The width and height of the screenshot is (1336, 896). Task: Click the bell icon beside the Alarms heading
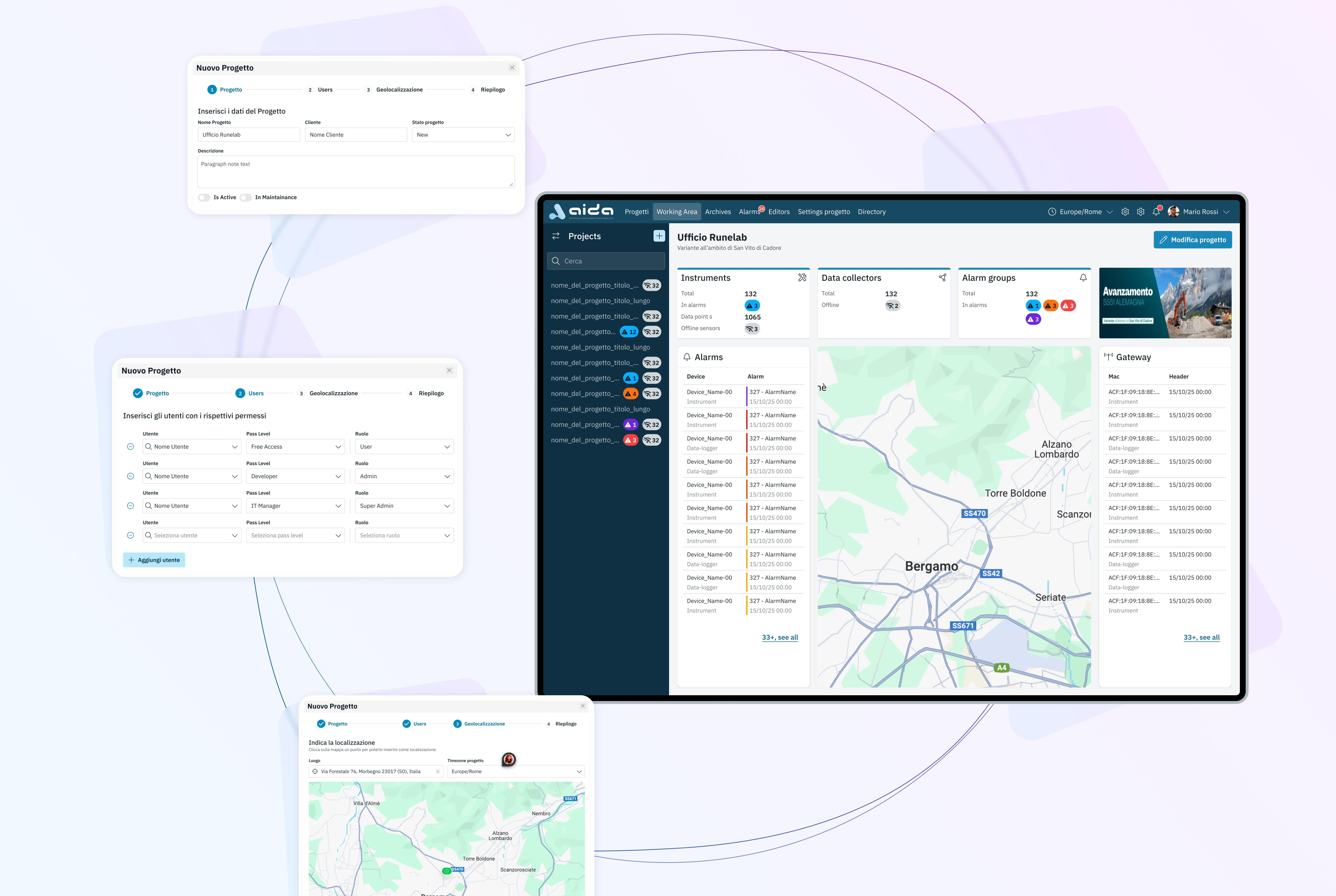point(687,357)
